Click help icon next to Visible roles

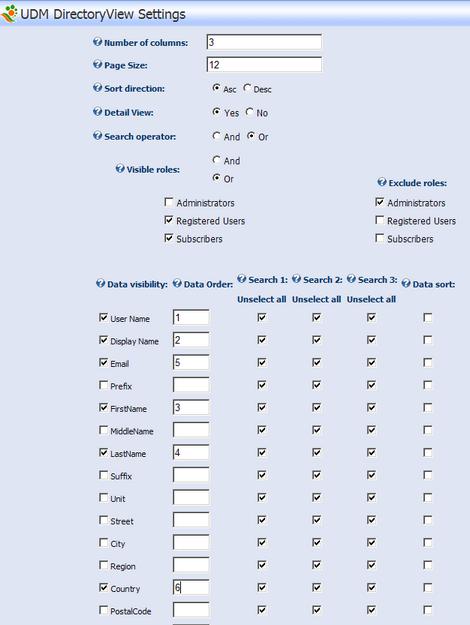120,169
